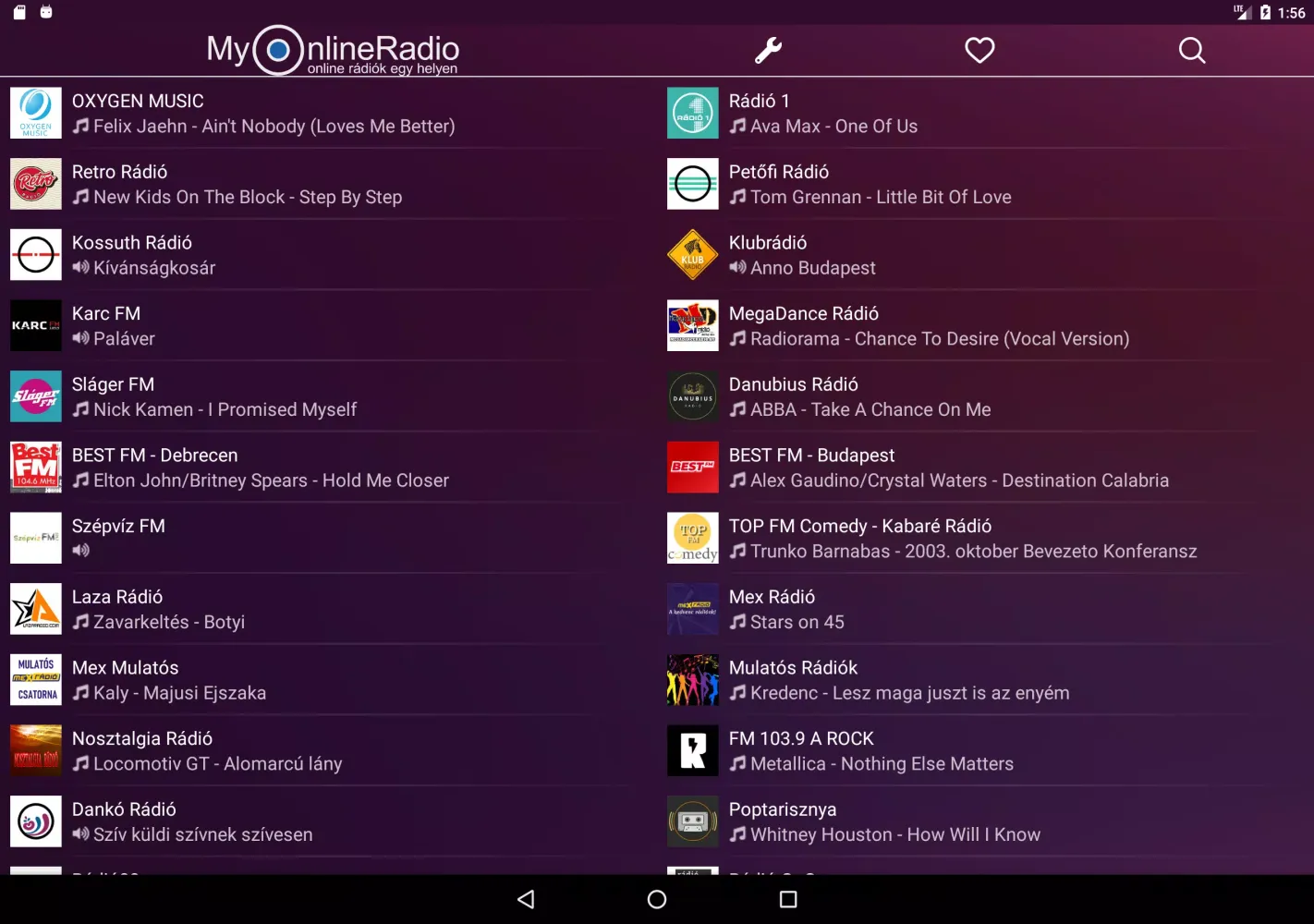Tap the Mex Mulatós station logo
The width and height of the screenshot is (1314, 924).
click(x=36, y=680)
